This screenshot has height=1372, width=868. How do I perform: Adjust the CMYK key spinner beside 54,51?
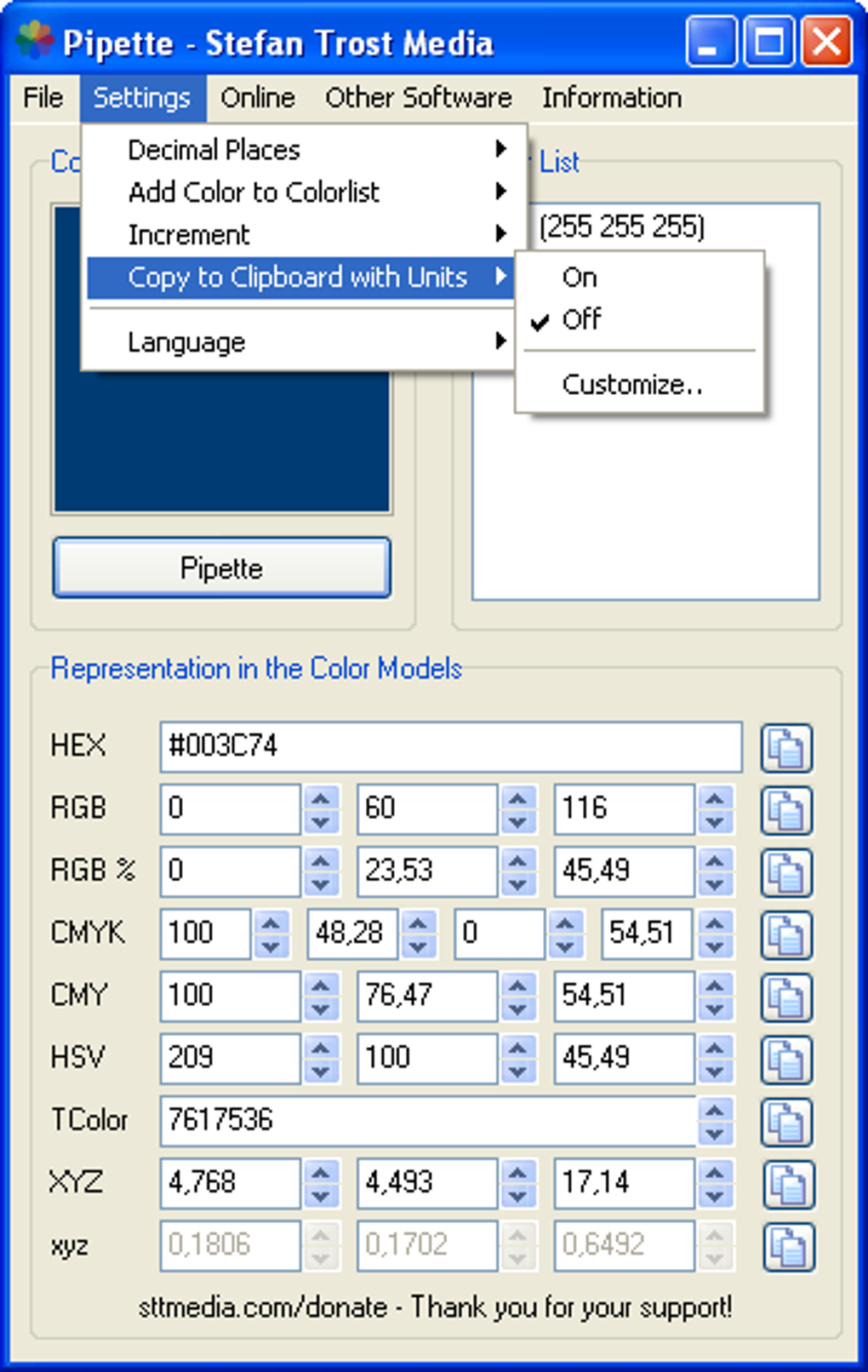pyautogui.click(x=715, y=934)
